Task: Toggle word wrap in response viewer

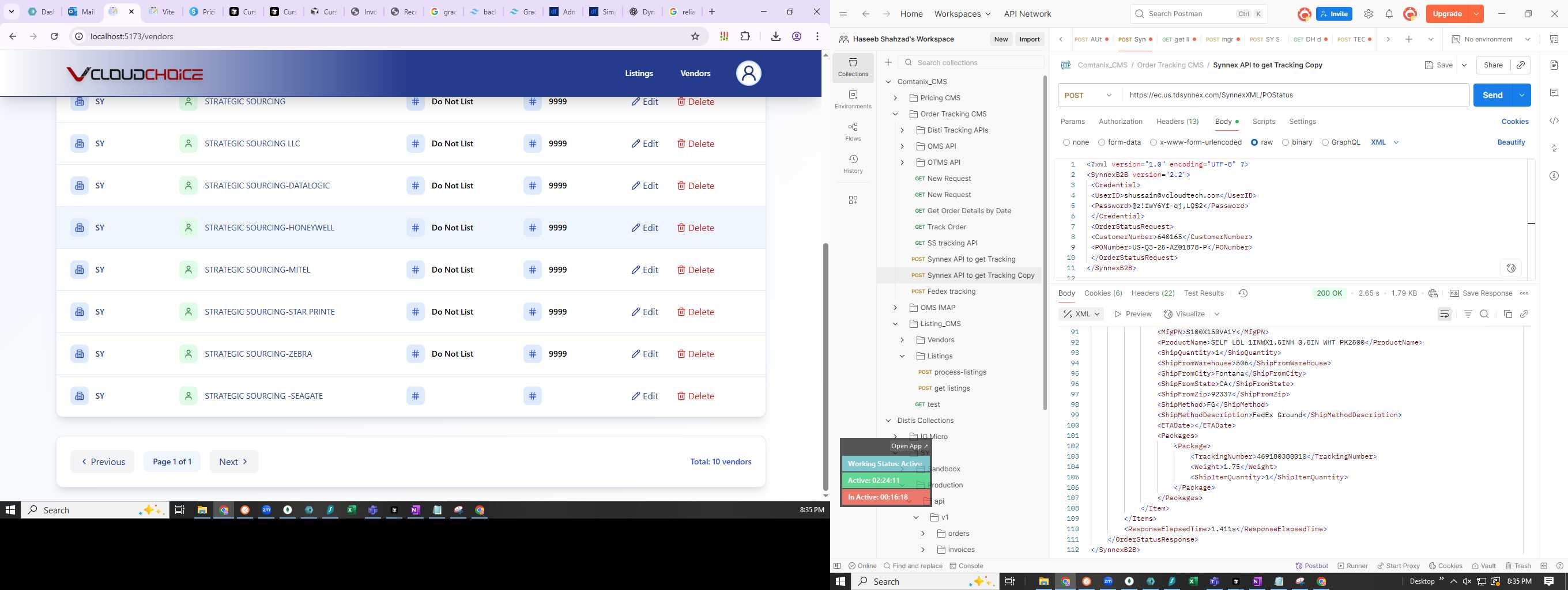Action: [1445, 314]
